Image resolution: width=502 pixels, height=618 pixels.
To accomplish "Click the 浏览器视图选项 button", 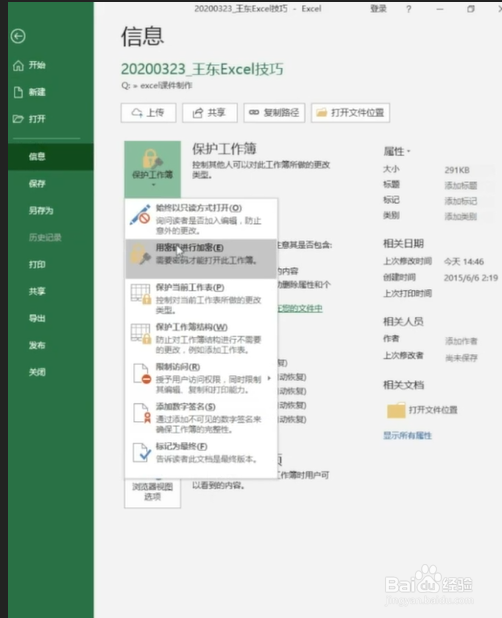I will tap(152, 492).
